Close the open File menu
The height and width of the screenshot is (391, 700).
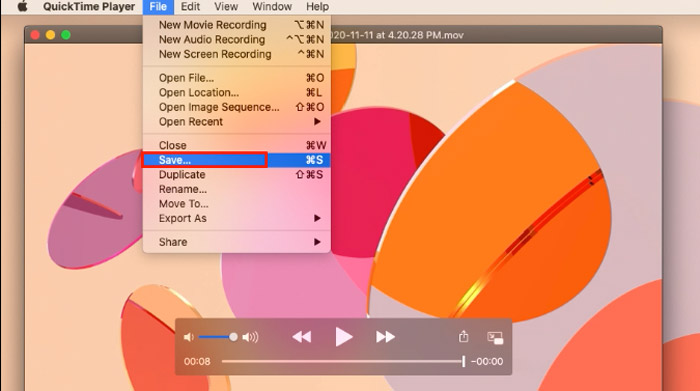pyautogui.click(x=158, y=7)
